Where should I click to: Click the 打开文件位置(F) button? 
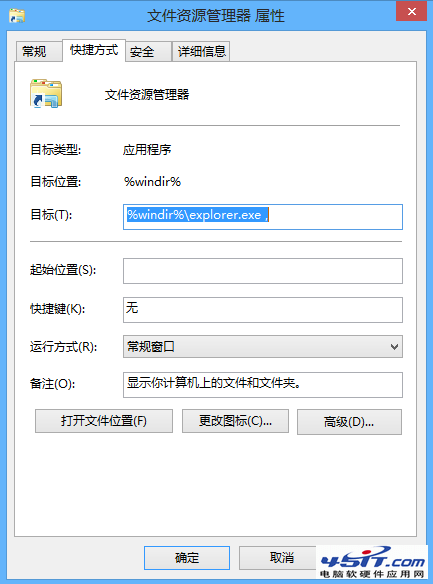point(104,421)
